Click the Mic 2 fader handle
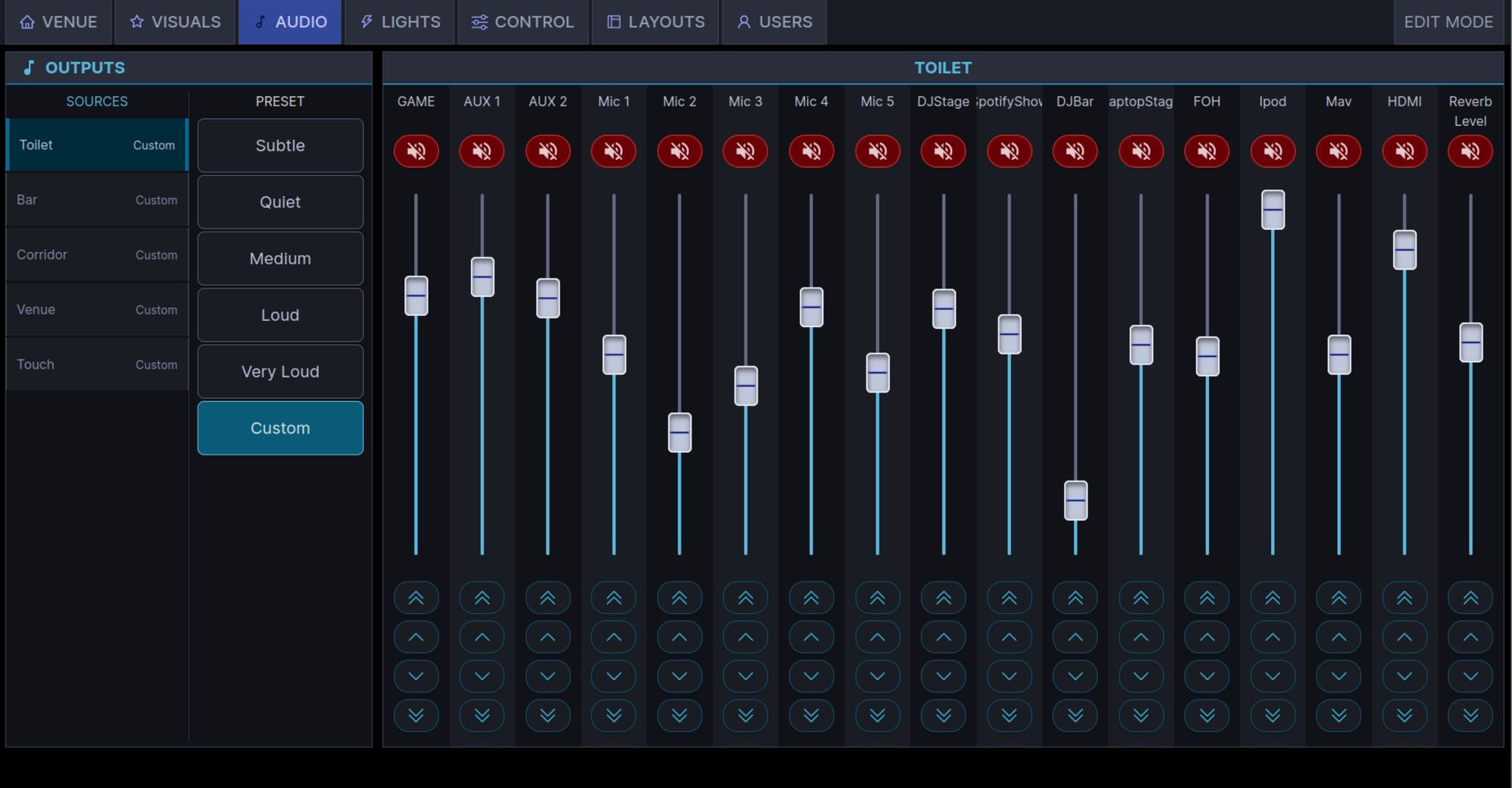The width and height of the screenshot is (1512, 788). (x=680, y=433)
